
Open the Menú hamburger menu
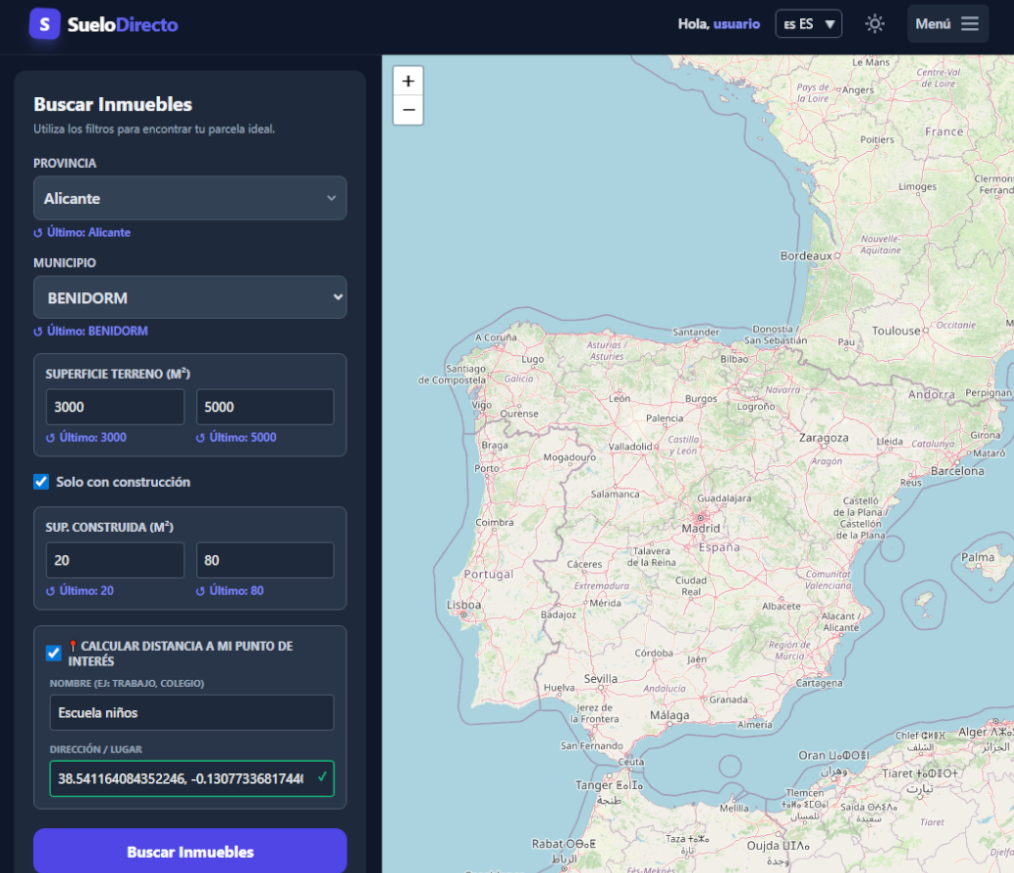(947, 24)
